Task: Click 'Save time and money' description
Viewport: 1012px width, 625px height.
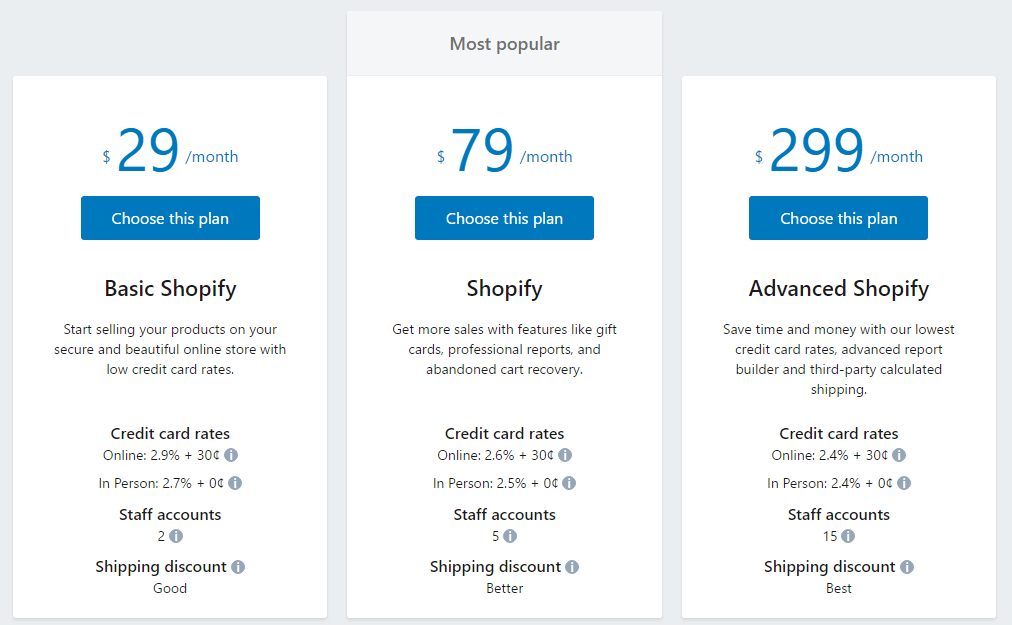Action: [838, 359]
